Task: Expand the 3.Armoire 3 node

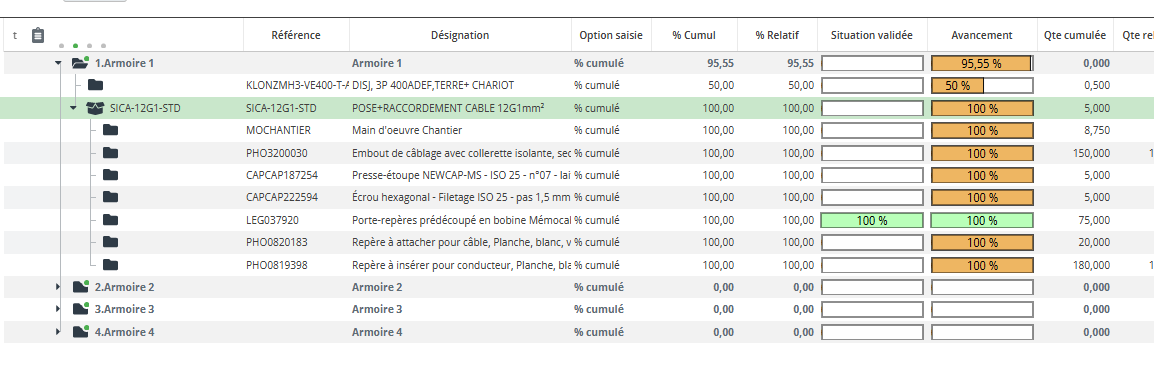Action: 58,309
